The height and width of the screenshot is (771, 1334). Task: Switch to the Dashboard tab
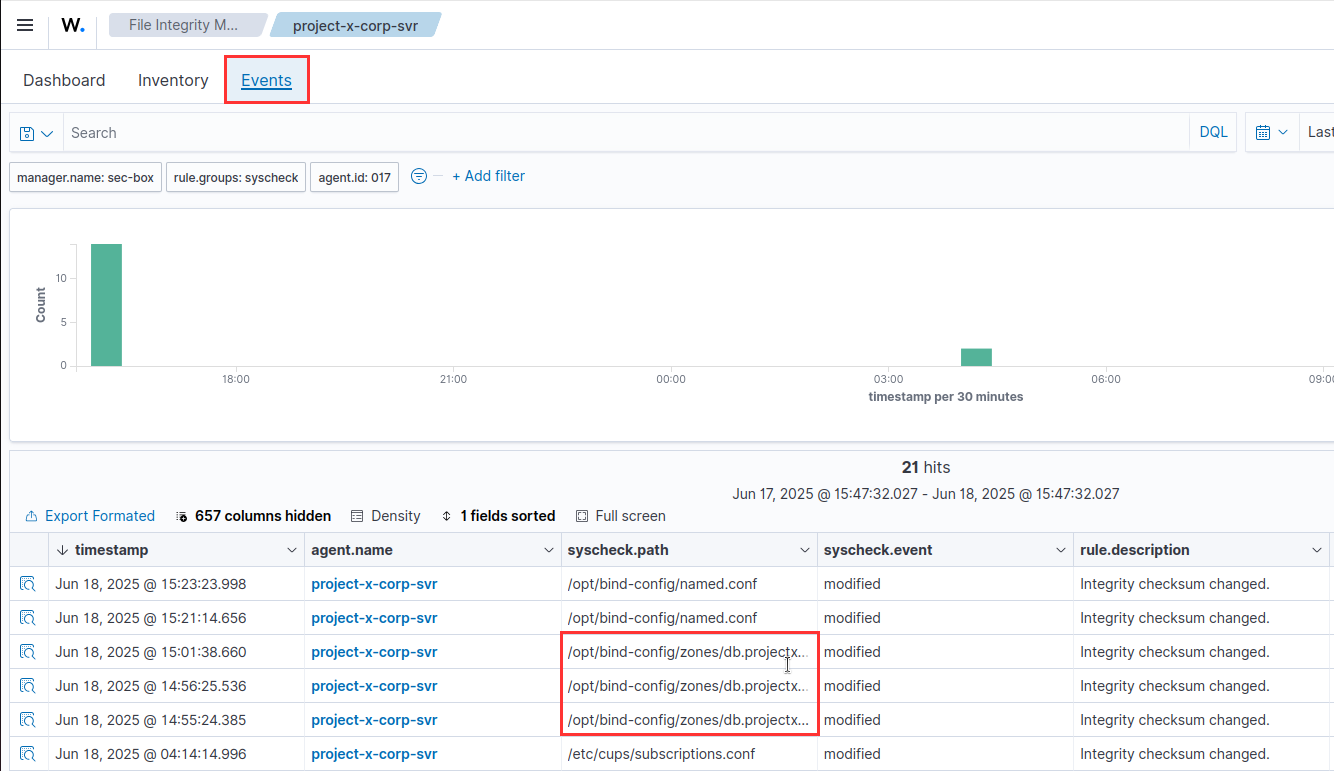(64, 80)
